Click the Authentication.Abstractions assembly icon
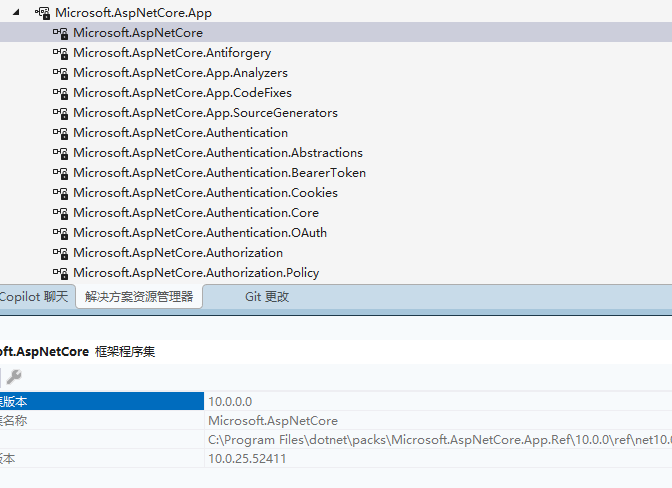The width and height of the screenshot is (672, 488). pos(60,153)
